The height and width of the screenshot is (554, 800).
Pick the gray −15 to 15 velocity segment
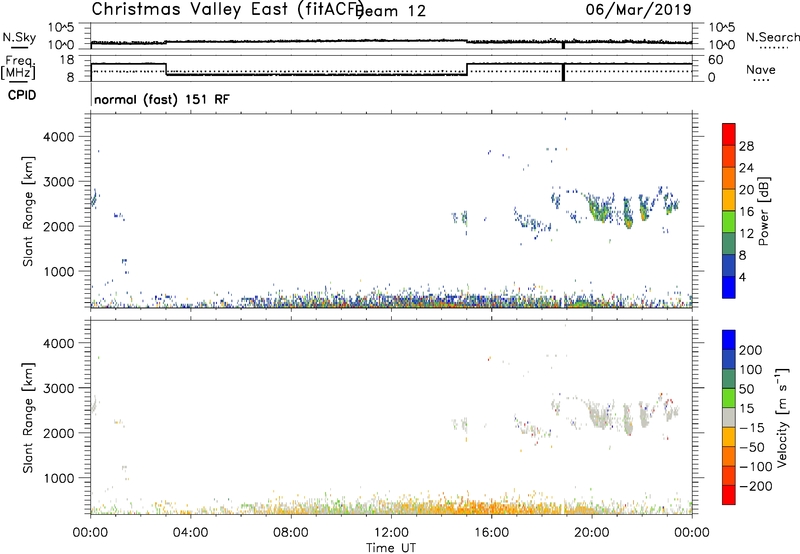(x=729, y=417)
